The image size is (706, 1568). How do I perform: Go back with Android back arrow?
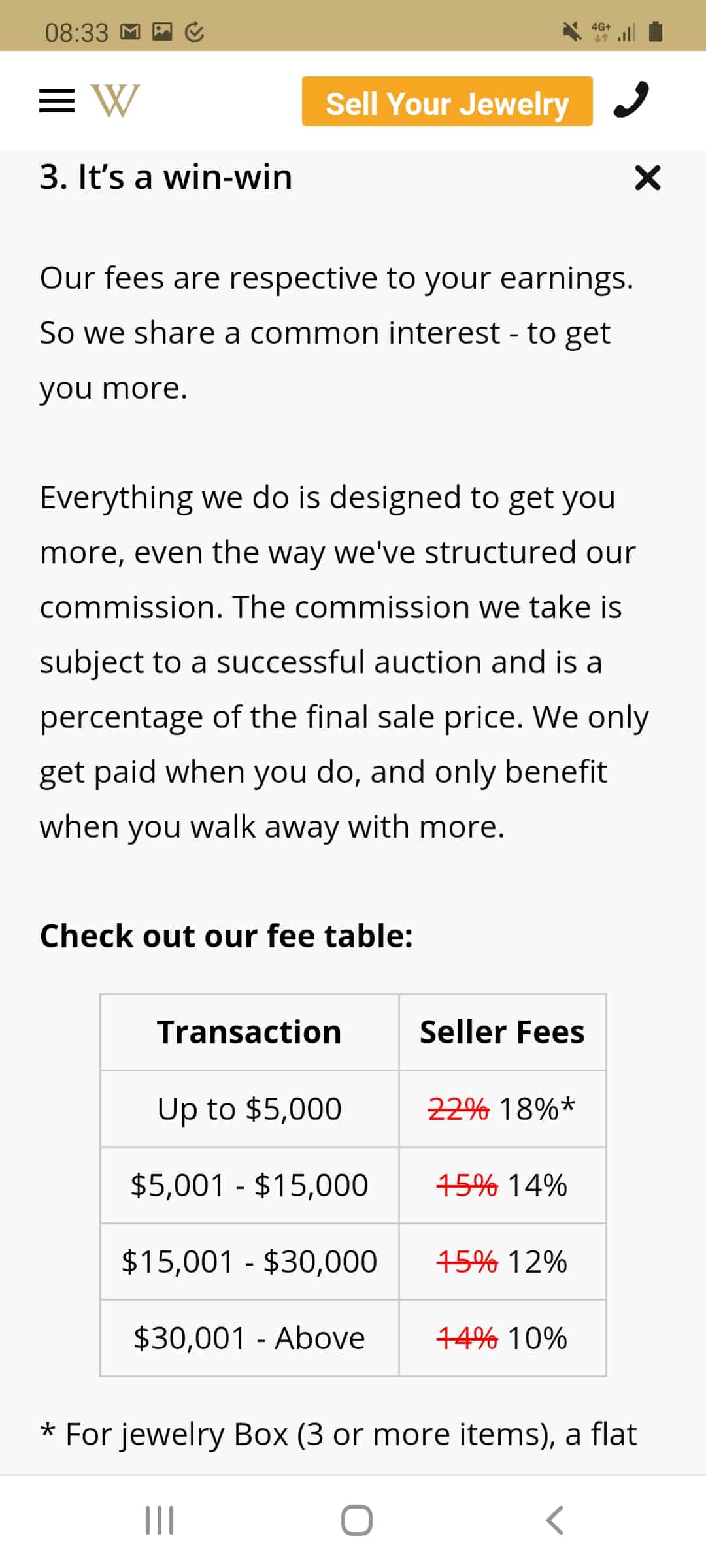point(554,1520)
